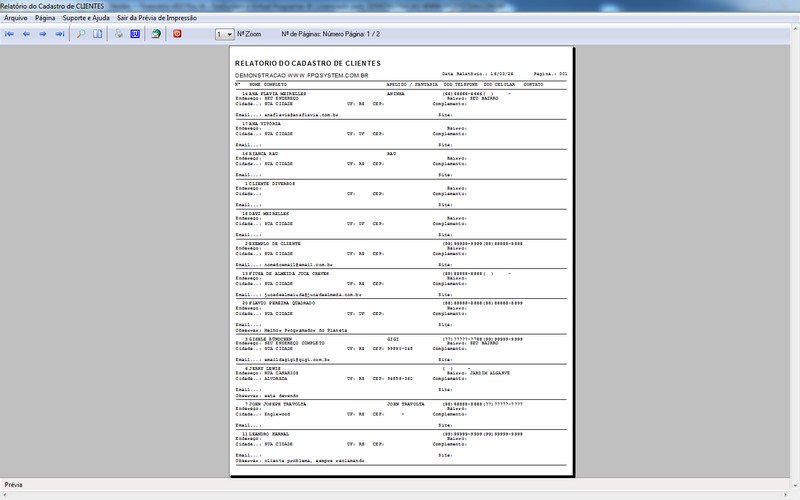
Task: Open the Nº Zoom dropdown
Action: click(x=224, y=34)
